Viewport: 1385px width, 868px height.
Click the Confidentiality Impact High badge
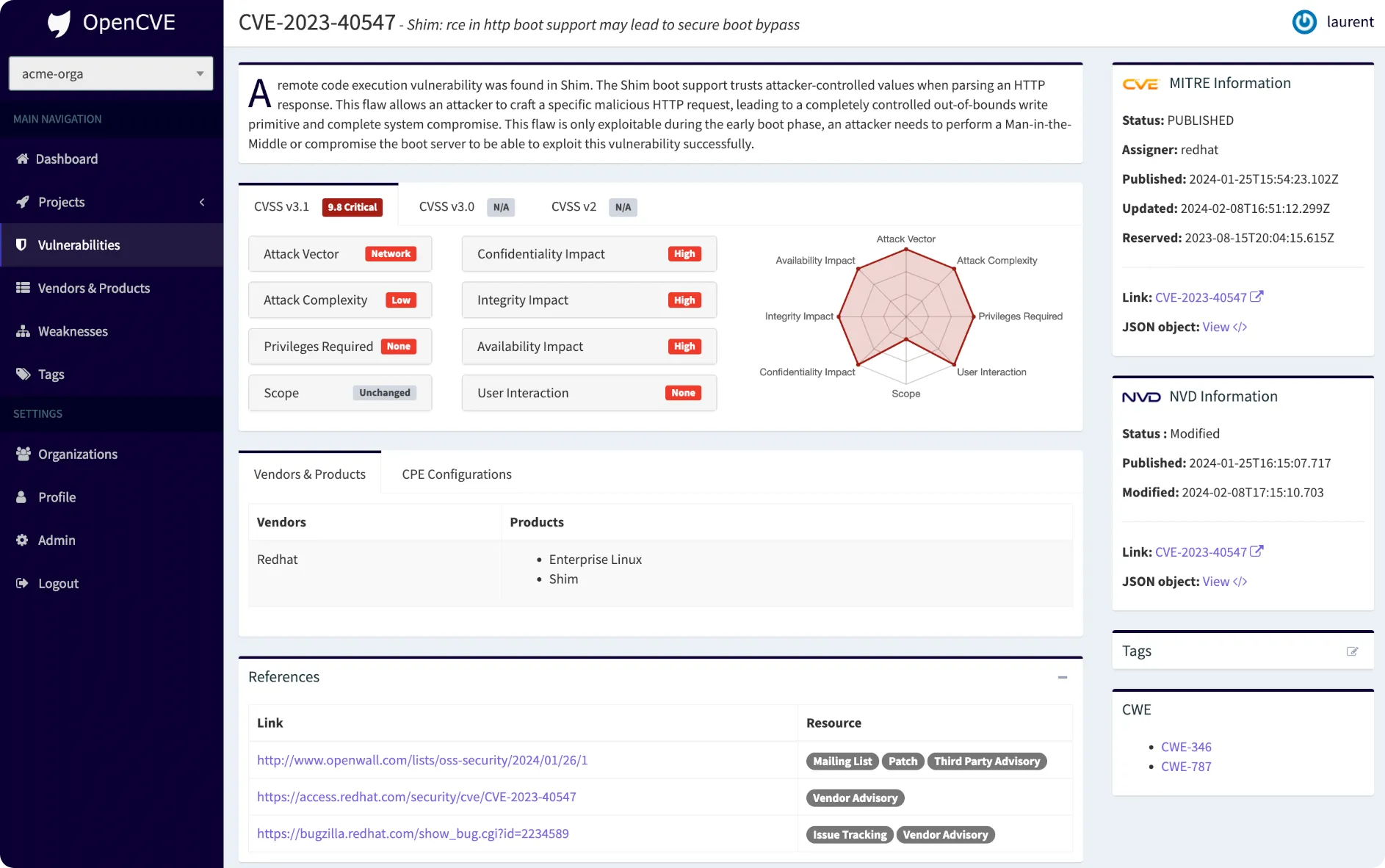point(684,253)
